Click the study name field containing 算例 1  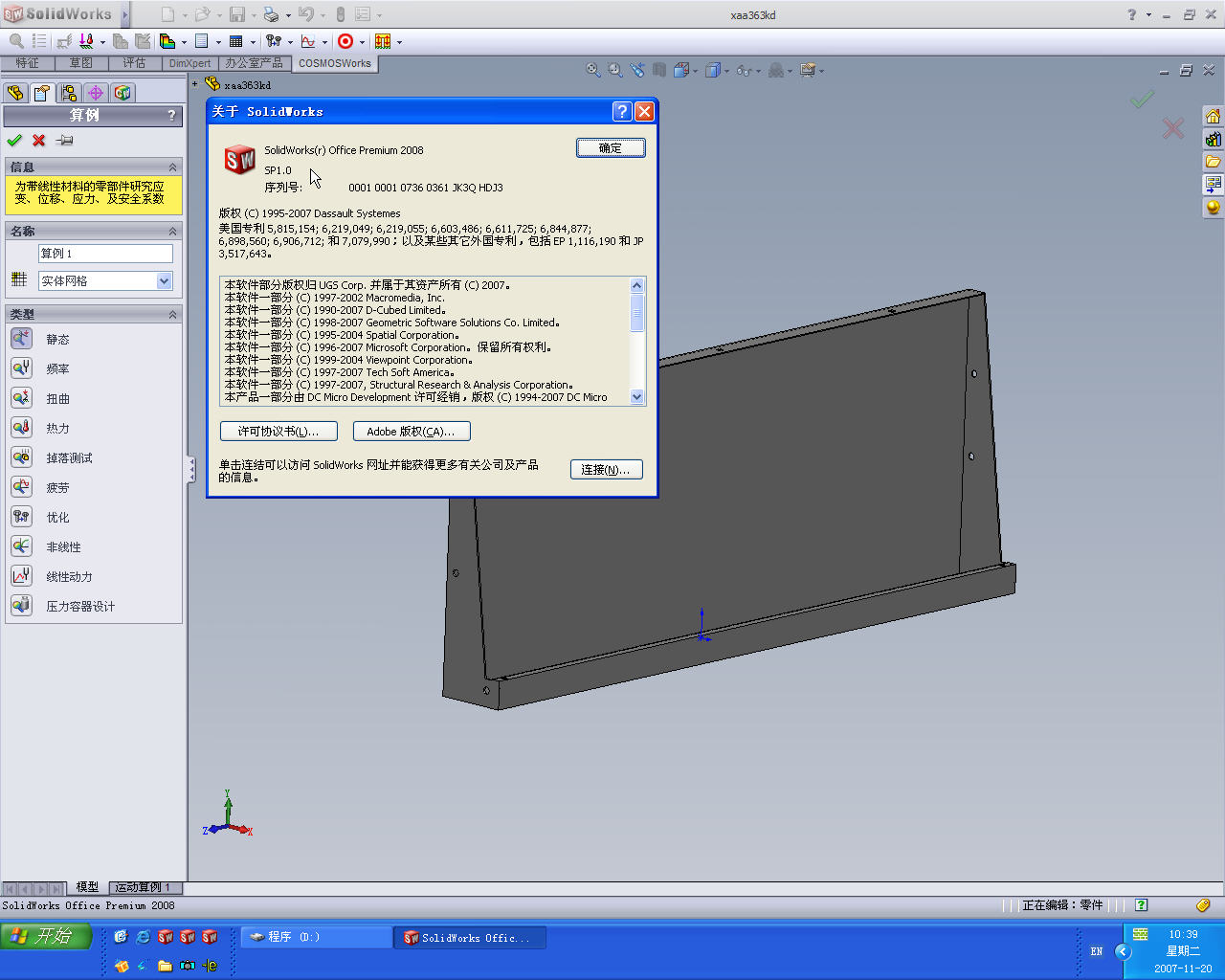pyautogui.click(x=105, y=254)
